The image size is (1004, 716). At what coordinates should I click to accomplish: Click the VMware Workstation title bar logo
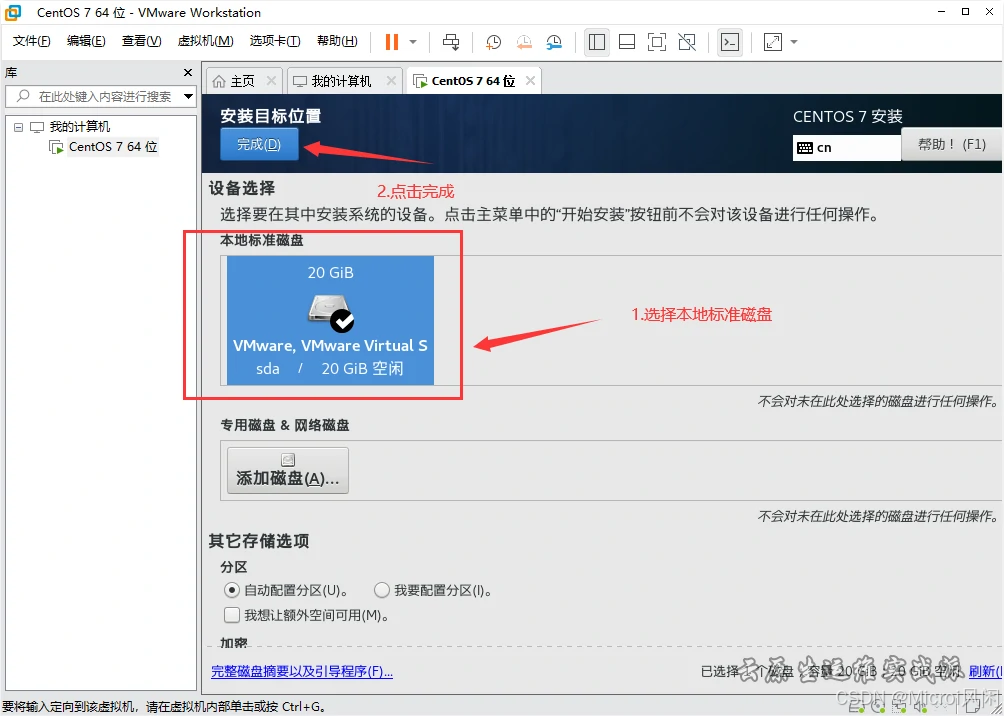click(x=13, y=12)
